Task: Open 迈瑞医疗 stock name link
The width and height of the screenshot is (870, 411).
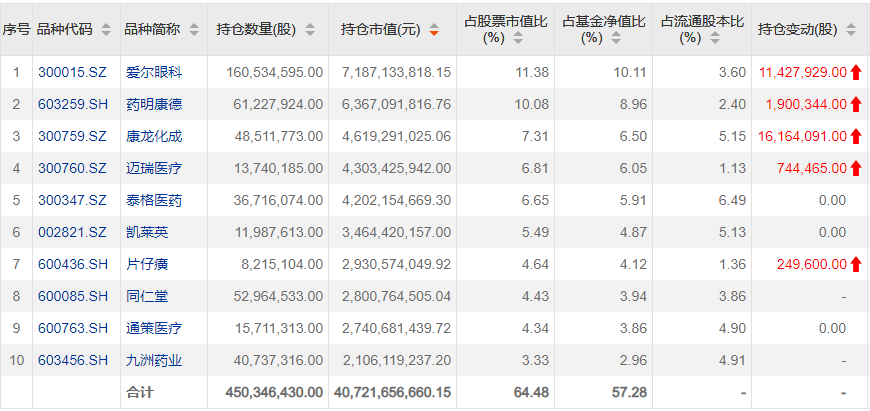Action: pos(154,168)
